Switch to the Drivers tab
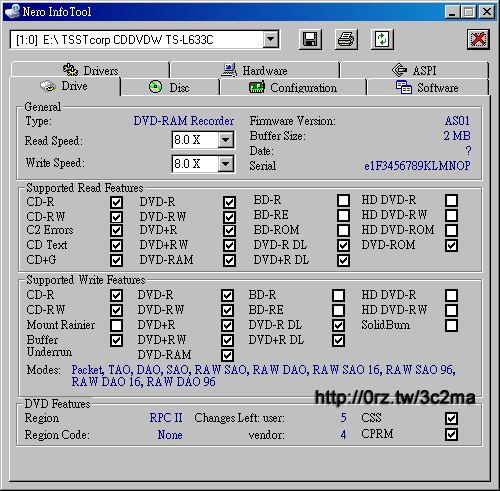The height and width of the screenshot is (491, 500). [x=90, y=70]
